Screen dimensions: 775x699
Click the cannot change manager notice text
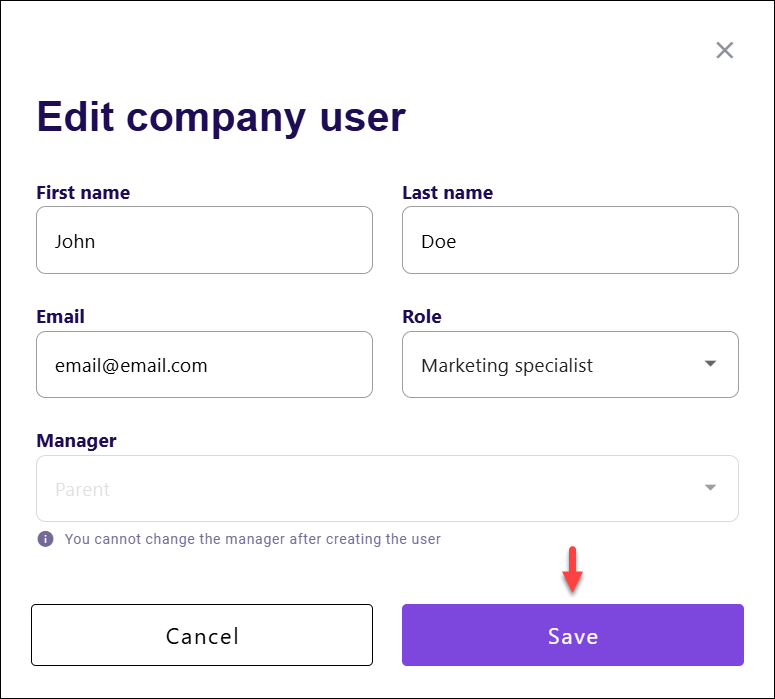(x=253, y=539)
